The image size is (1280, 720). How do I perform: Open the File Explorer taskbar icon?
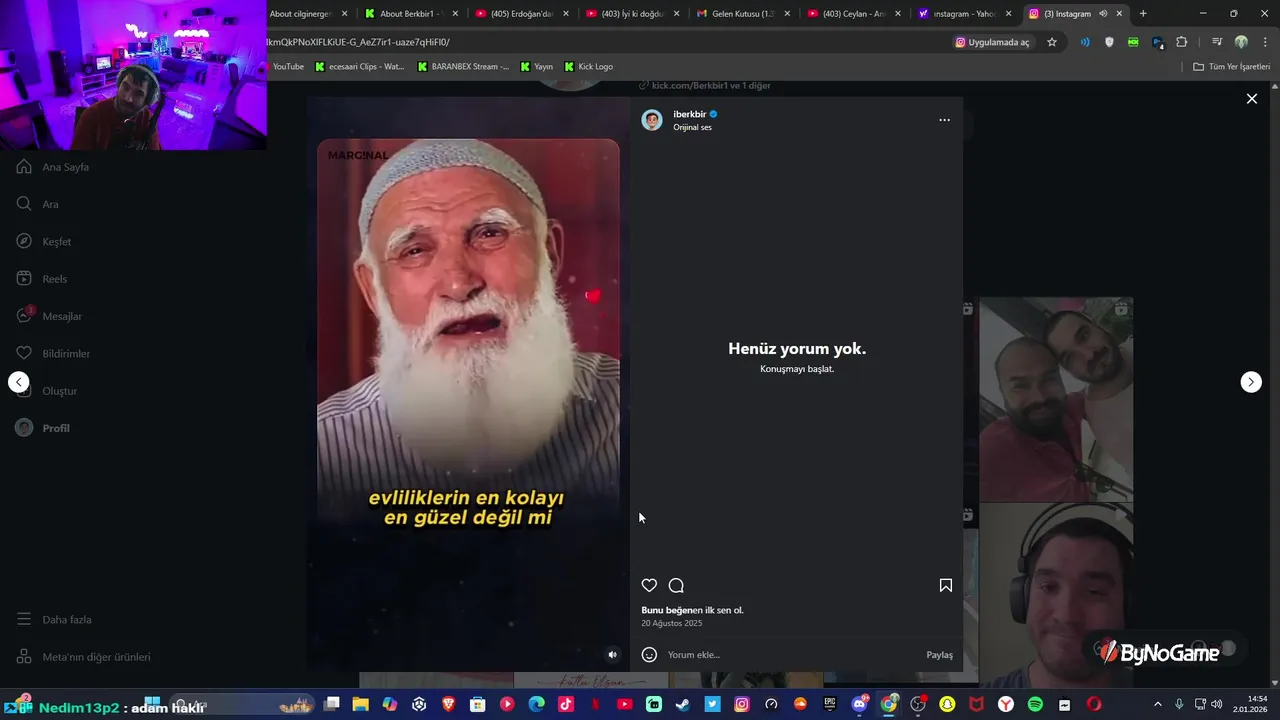point(360,704)
